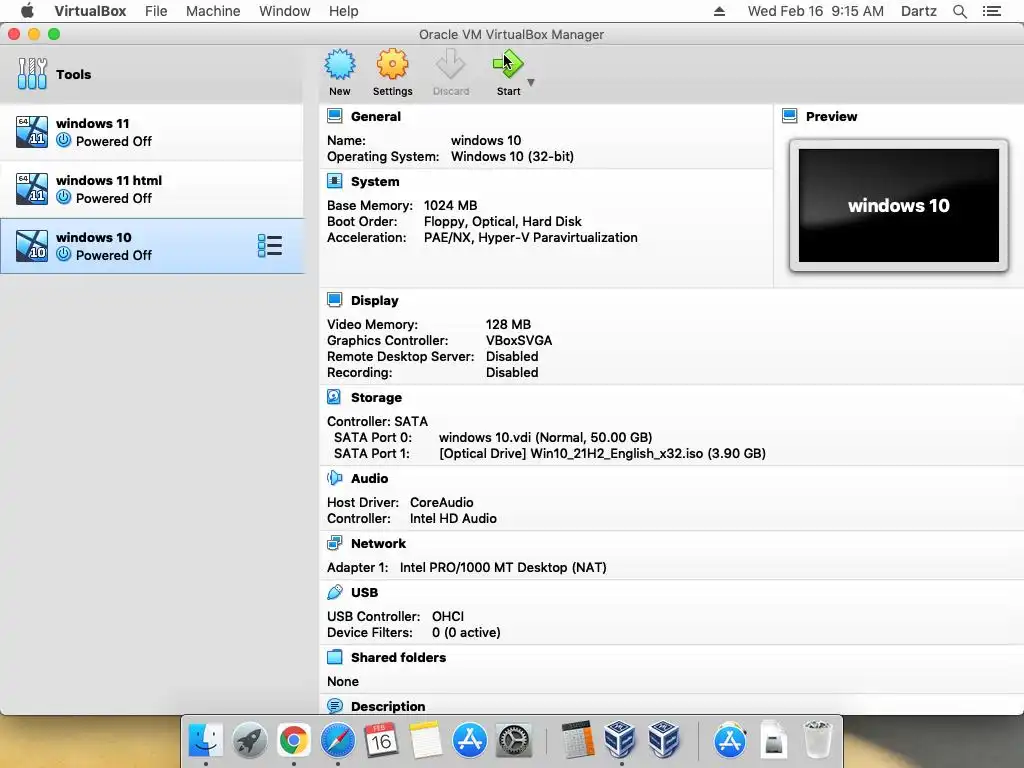
Task: Click the Dartz user name
Action: (x=918, y=11)
